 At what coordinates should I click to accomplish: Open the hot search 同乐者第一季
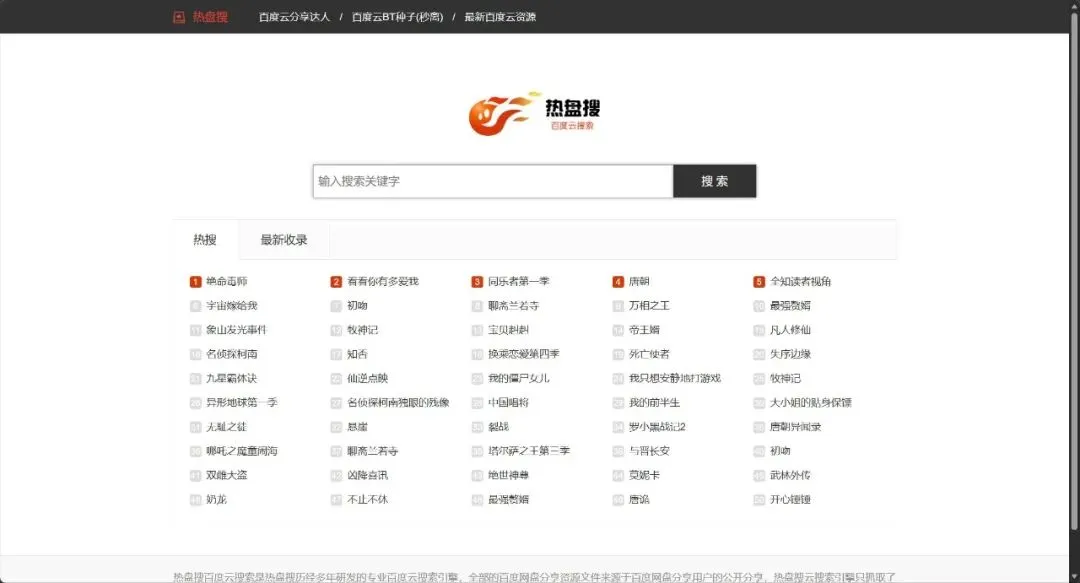(519, 282)
